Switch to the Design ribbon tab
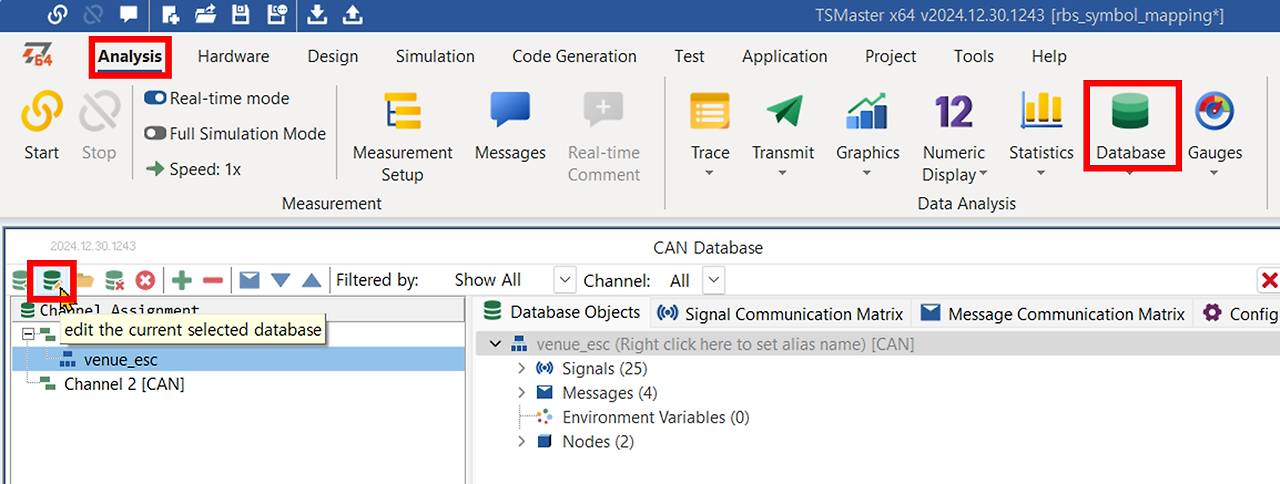The image size is (1280, 484). [332, 56]
